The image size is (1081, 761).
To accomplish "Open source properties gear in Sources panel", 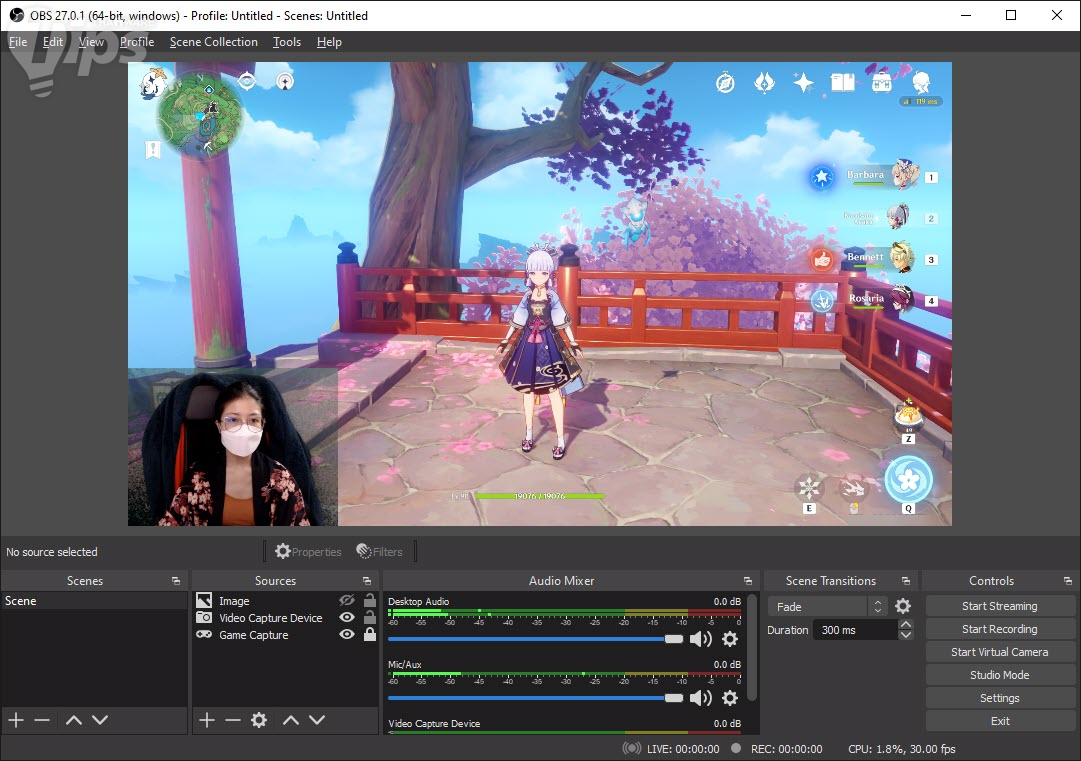I will click(259, 720).
